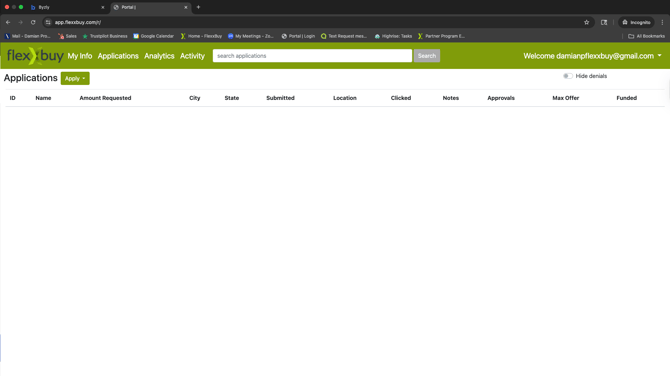This screenshot has height=376, width=670.
Task: Click the Funded column header
Action: [x=626, y=98]
